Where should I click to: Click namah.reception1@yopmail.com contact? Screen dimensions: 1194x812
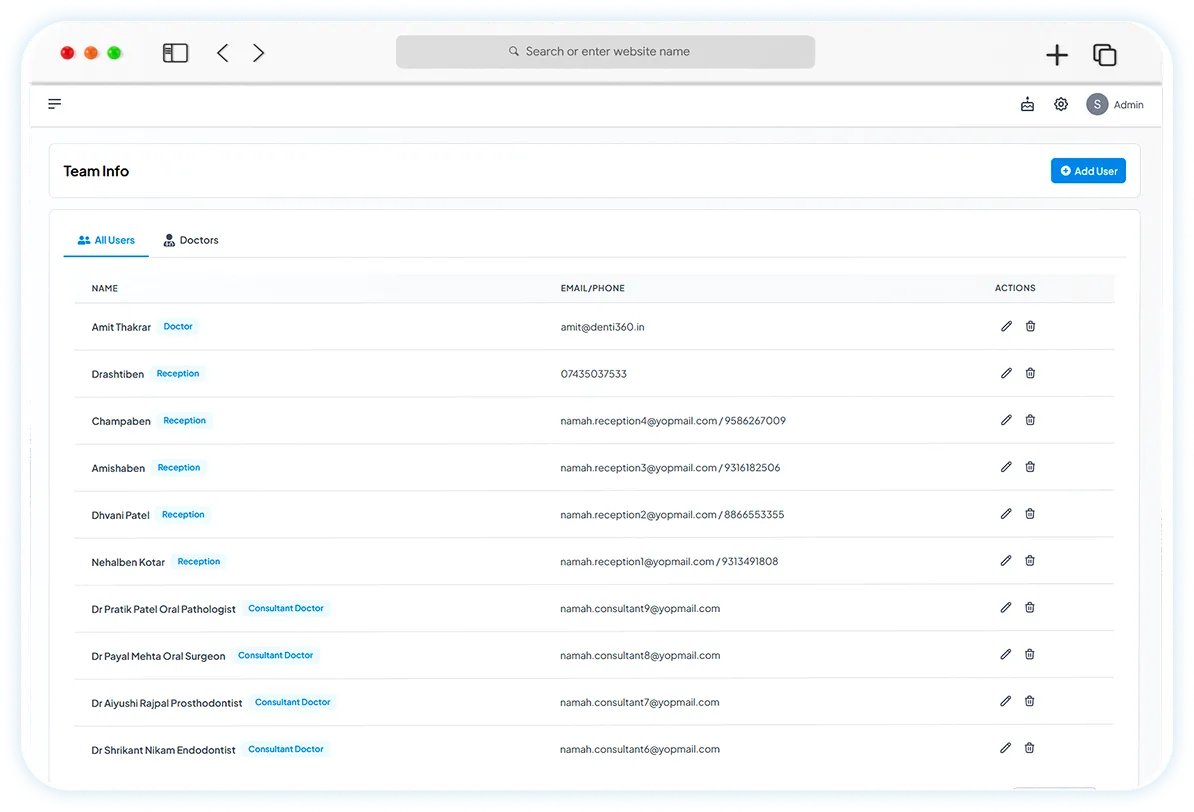click(669, 561)
